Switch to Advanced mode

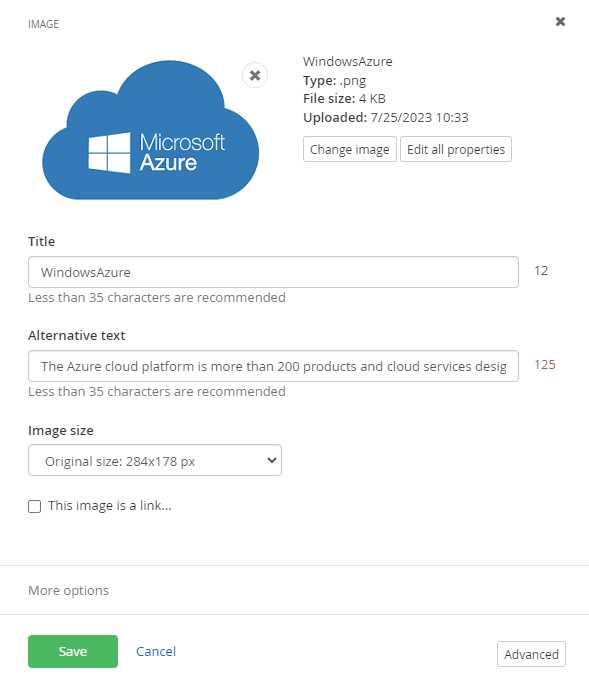coord(531,654)
